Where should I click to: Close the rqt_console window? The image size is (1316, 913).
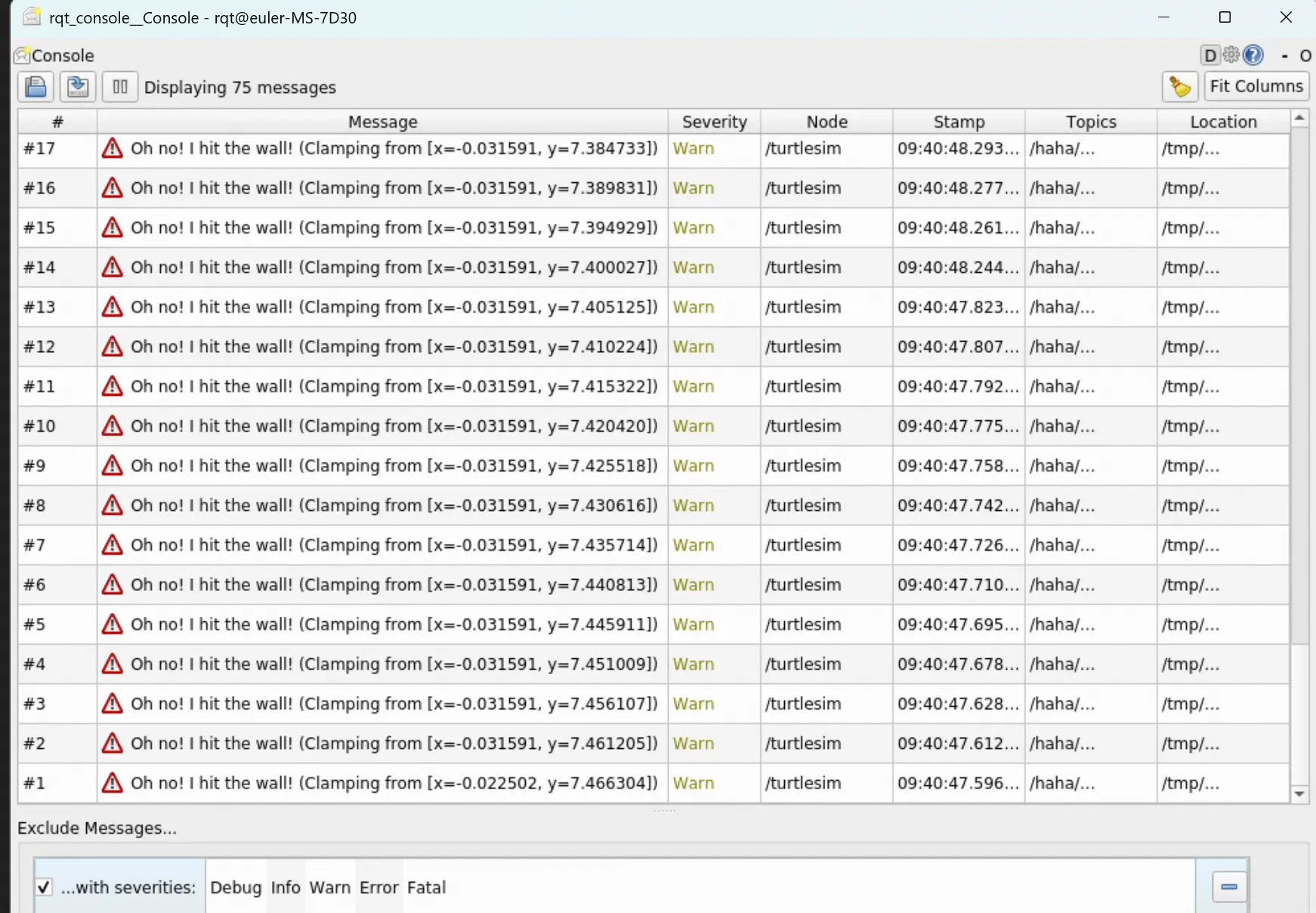(1286, 17)
